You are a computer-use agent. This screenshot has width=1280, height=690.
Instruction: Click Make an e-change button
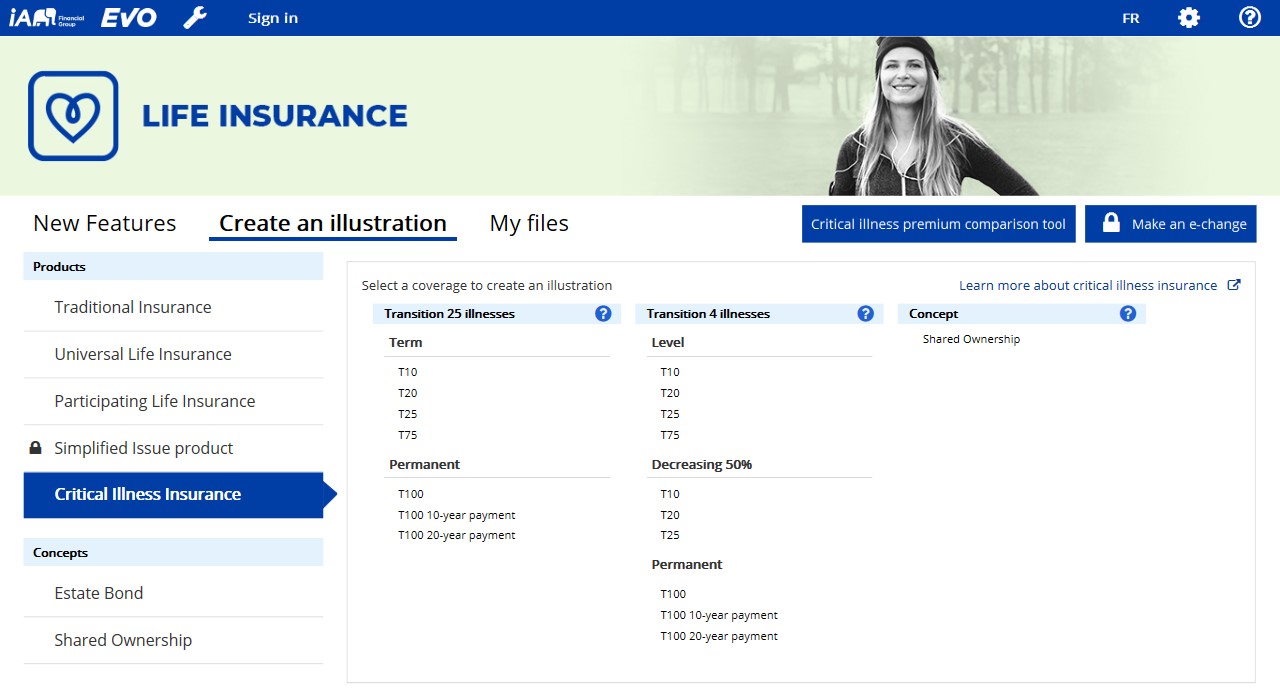pyautogui.click(x=1170, y=224)
